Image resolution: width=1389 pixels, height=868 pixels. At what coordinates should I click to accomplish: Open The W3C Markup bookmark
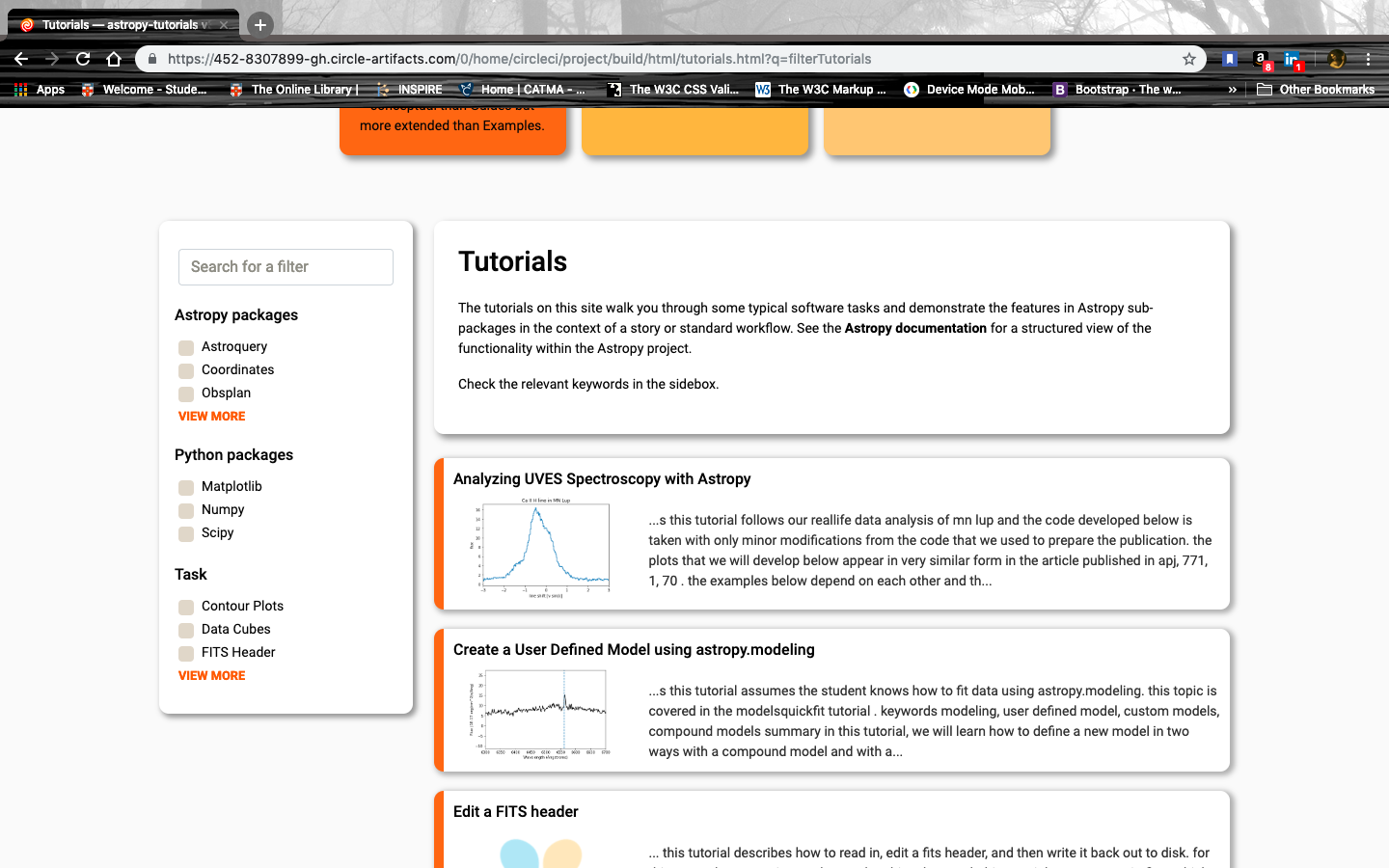pyautogui.click(x=821, y=90)
